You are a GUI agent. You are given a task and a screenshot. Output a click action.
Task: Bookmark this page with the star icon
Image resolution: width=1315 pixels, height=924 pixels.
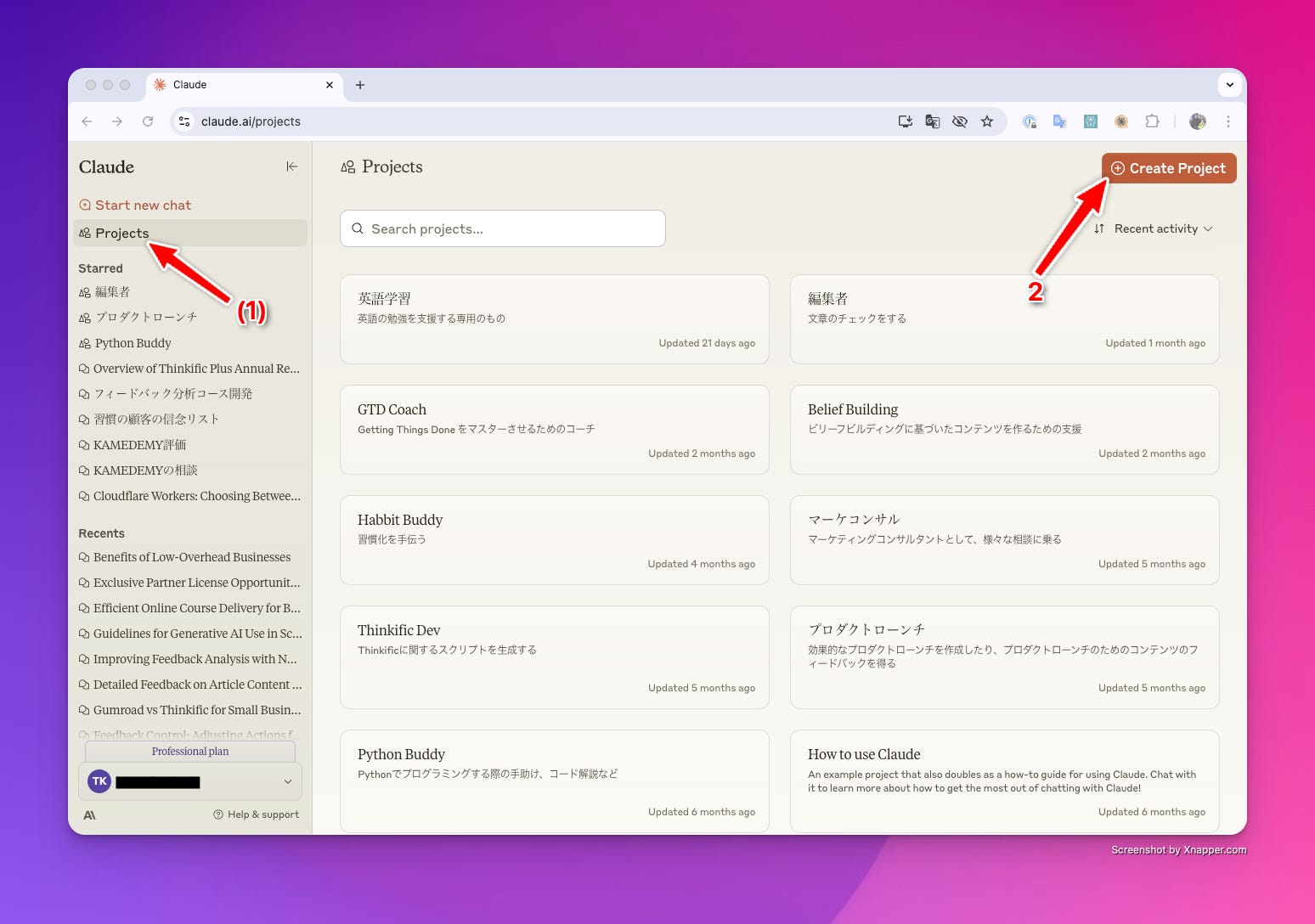point(987,121)
